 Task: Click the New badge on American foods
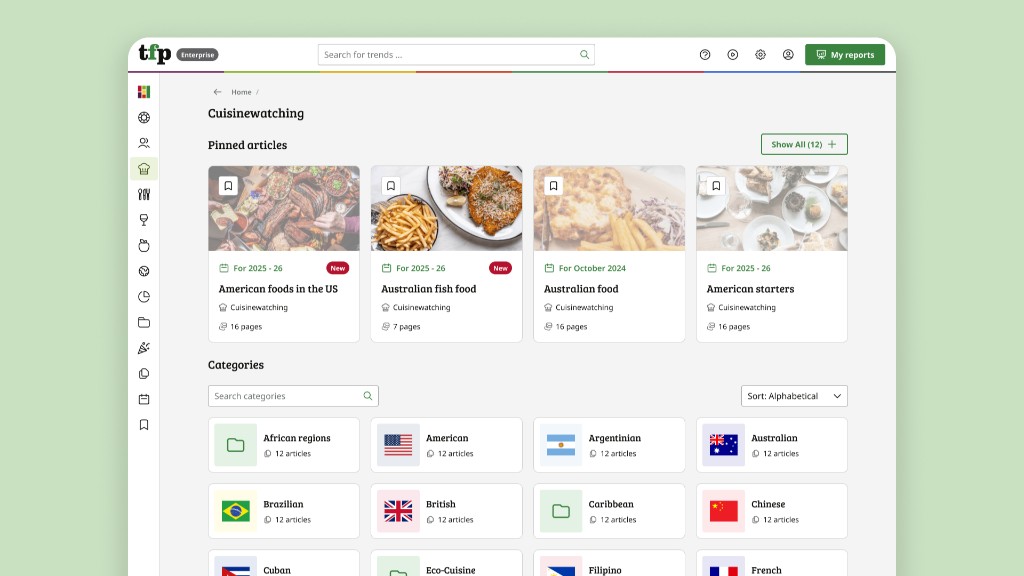pos(338,268)
